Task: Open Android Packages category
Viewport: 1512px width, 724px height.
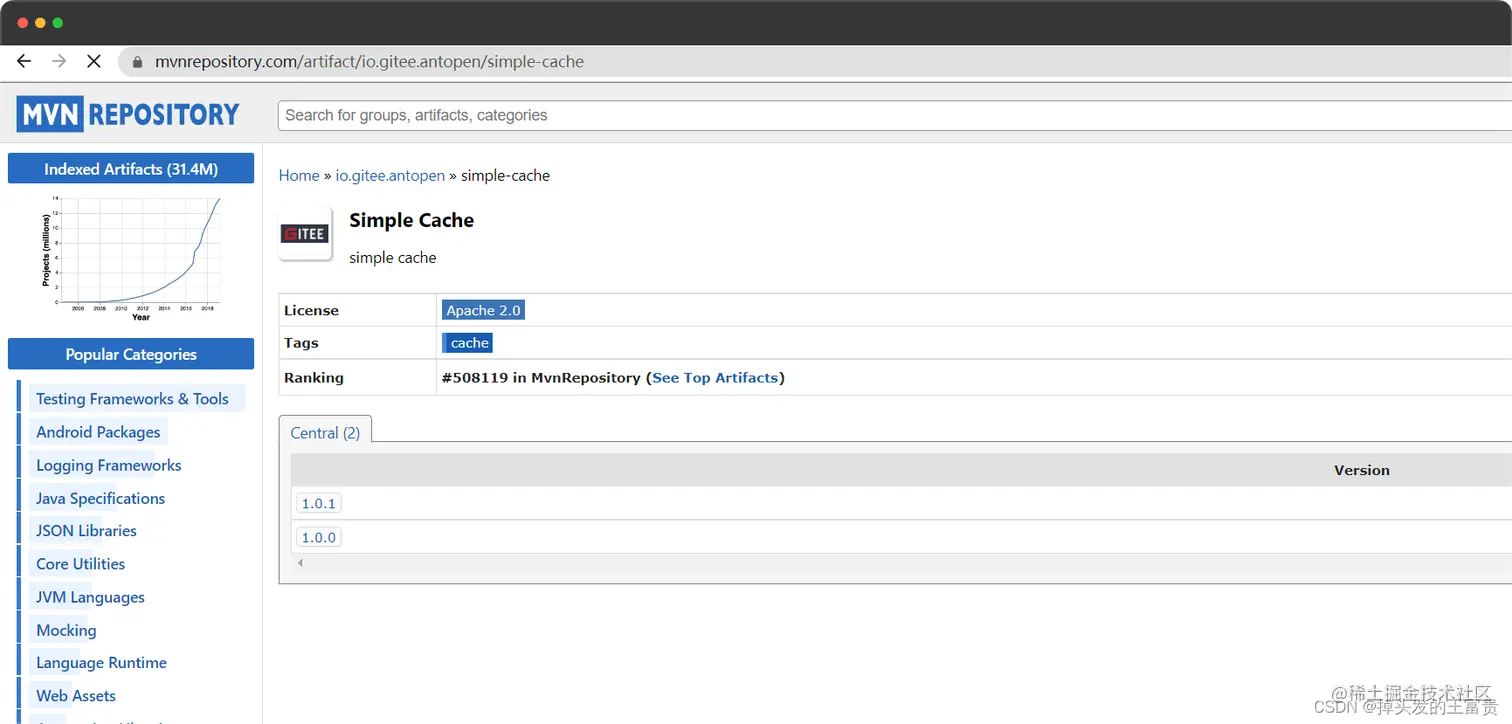Action: coord(98,431)
